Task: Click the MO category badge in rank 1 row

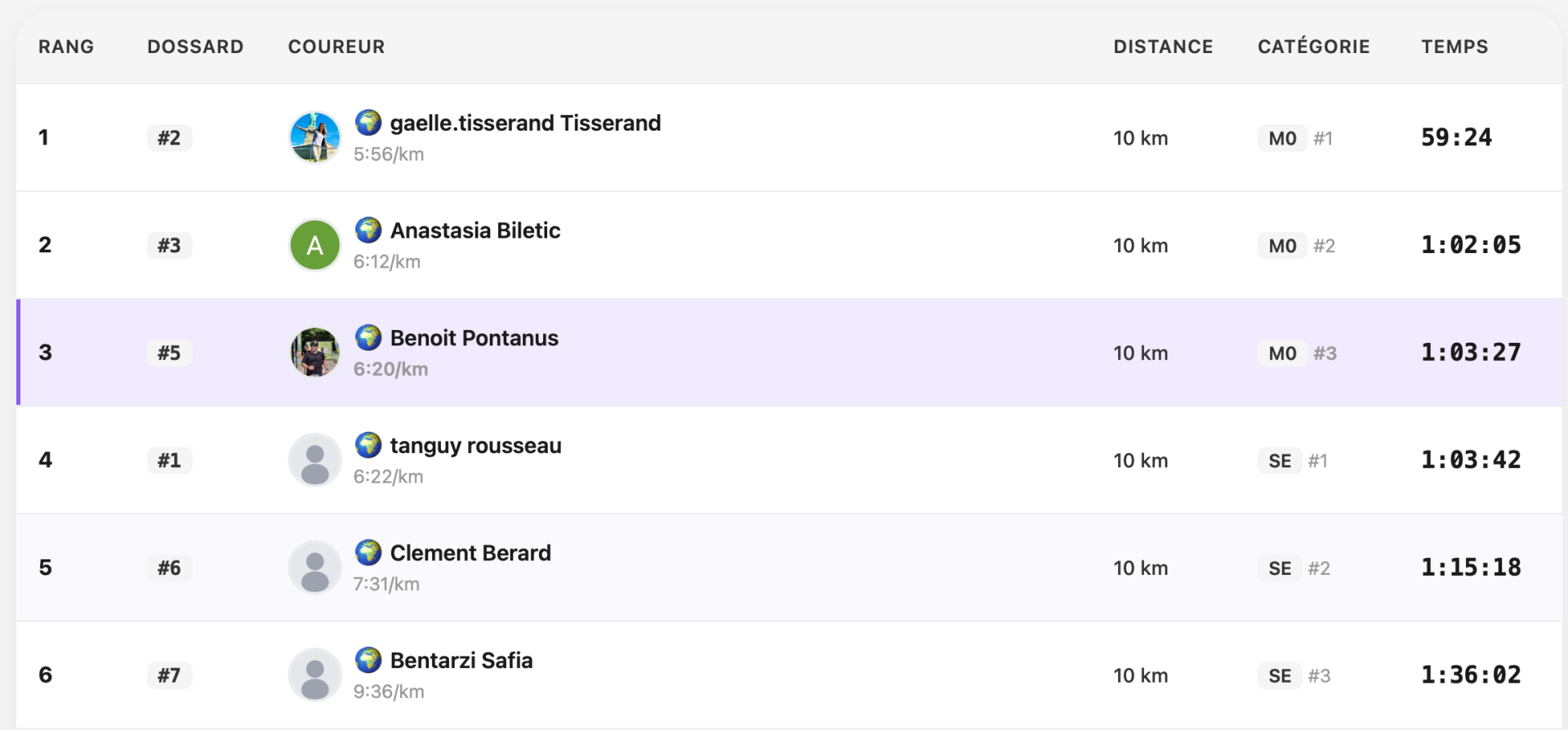Action: pyautogui.click(x=1282, y=138)
